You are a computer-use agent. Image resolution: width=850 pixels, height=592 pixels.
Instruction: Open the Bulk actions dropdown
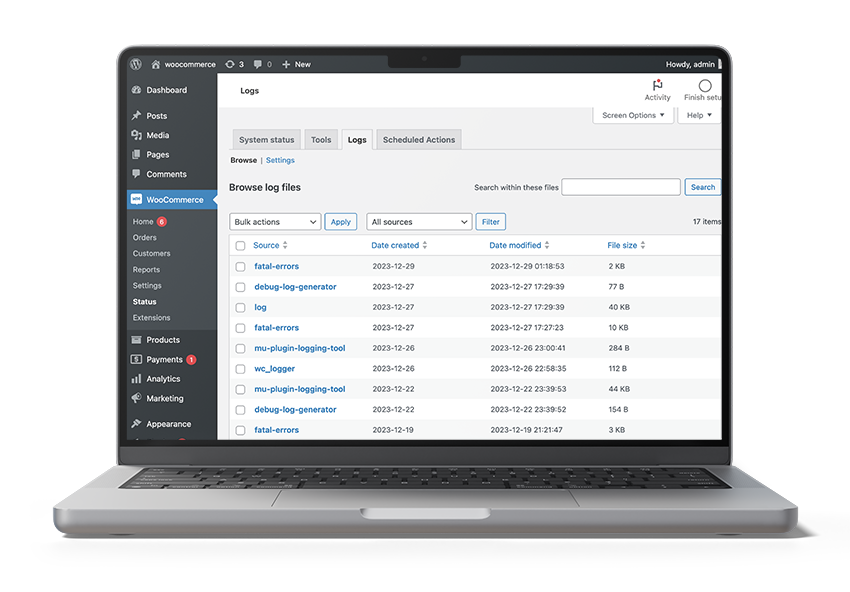tap(275, 221)
